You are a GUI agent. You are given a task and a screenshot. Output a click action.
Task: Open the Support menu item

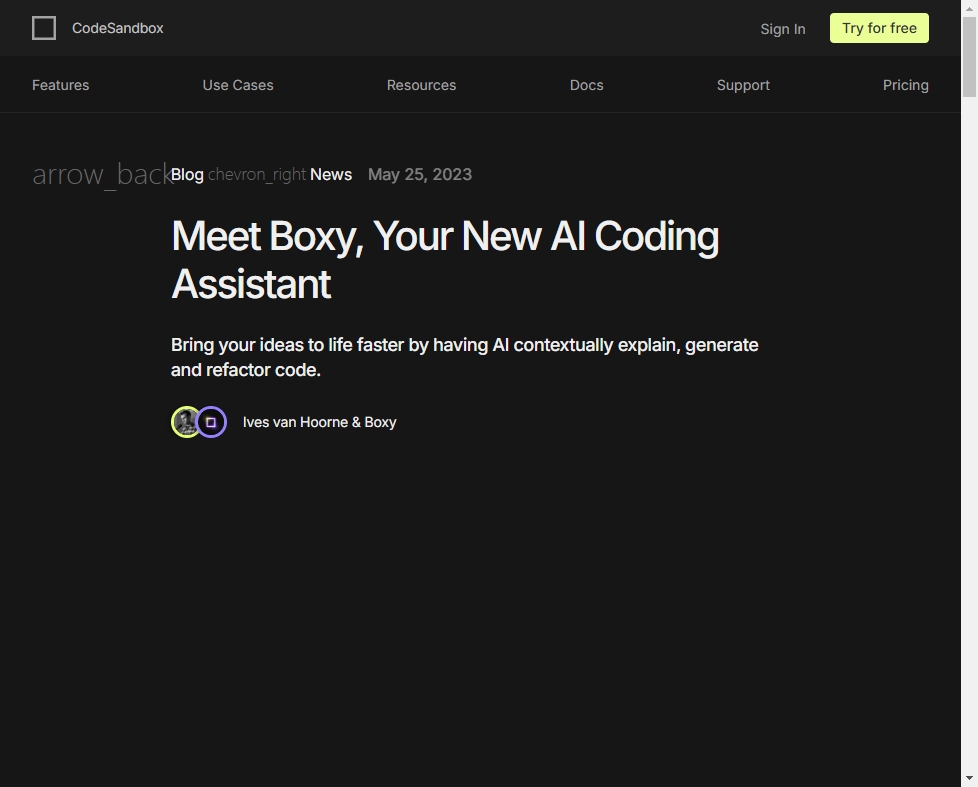[x=743, y=85]
